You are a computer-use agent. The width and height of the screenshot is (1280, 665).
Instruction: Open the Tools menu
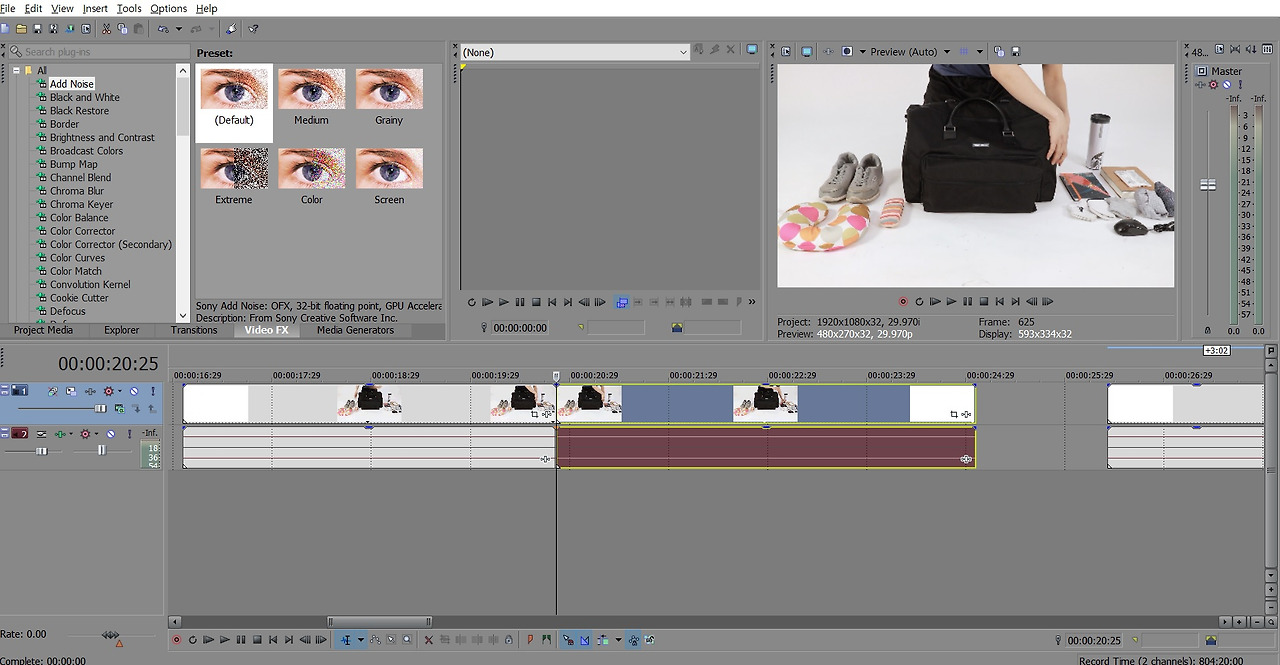[129, 8]
